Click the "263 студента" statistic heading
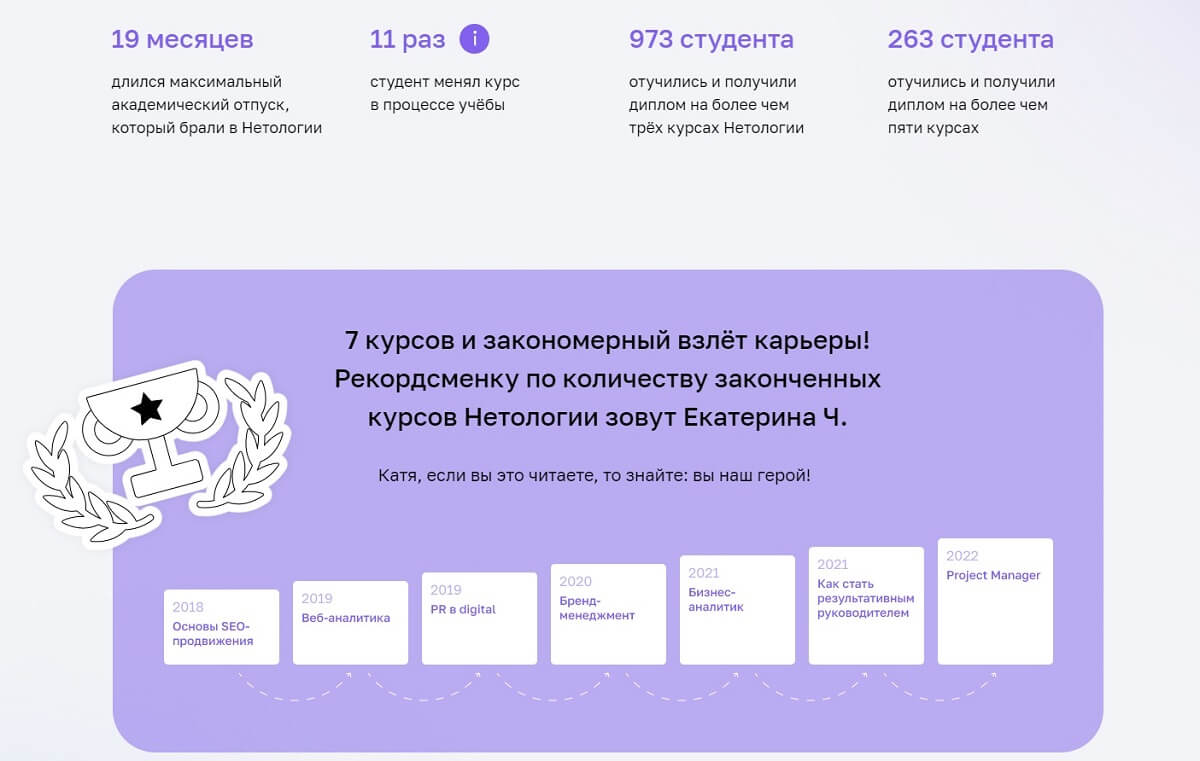The width and height of the screenshot is (1200, 761). click(x=969, y=39)
